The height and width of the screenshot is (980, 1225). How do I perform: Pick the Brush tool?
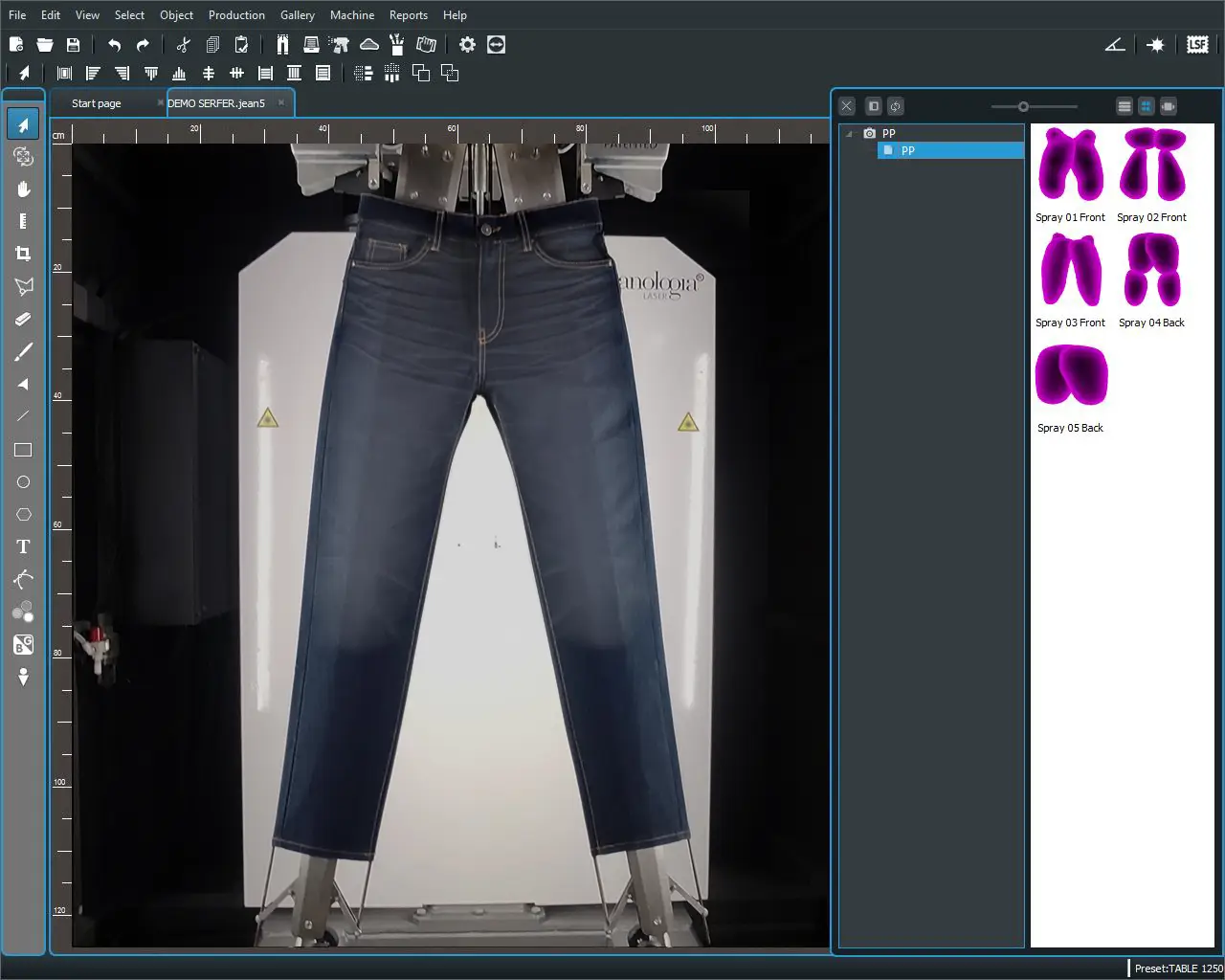point(23,351)
